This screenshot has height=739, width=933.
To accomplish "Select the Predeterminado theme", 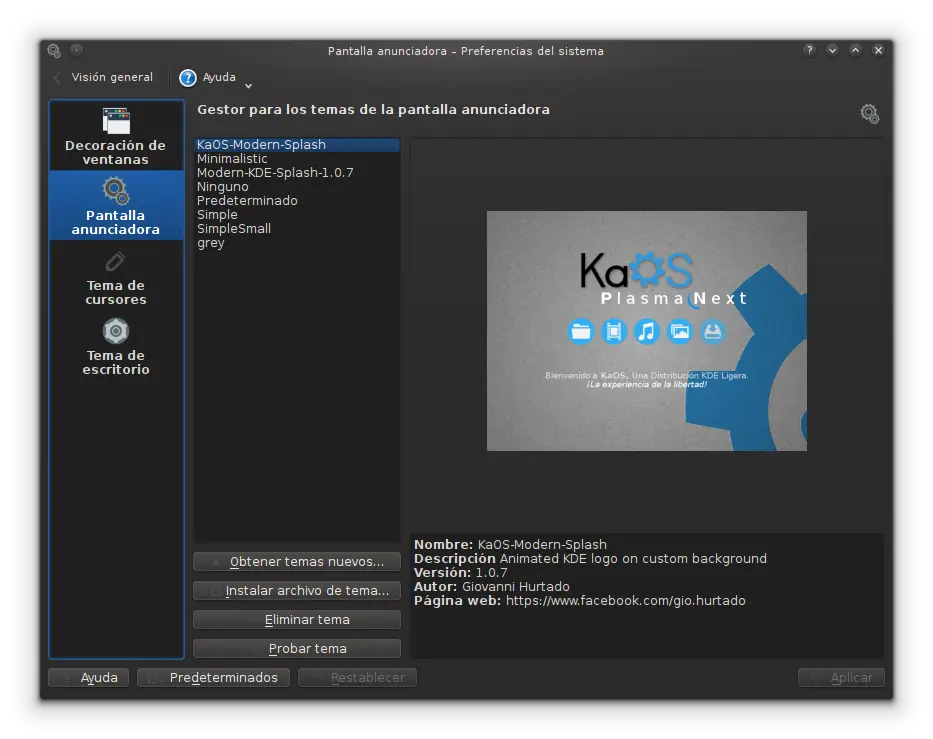I will coord(296,201).
